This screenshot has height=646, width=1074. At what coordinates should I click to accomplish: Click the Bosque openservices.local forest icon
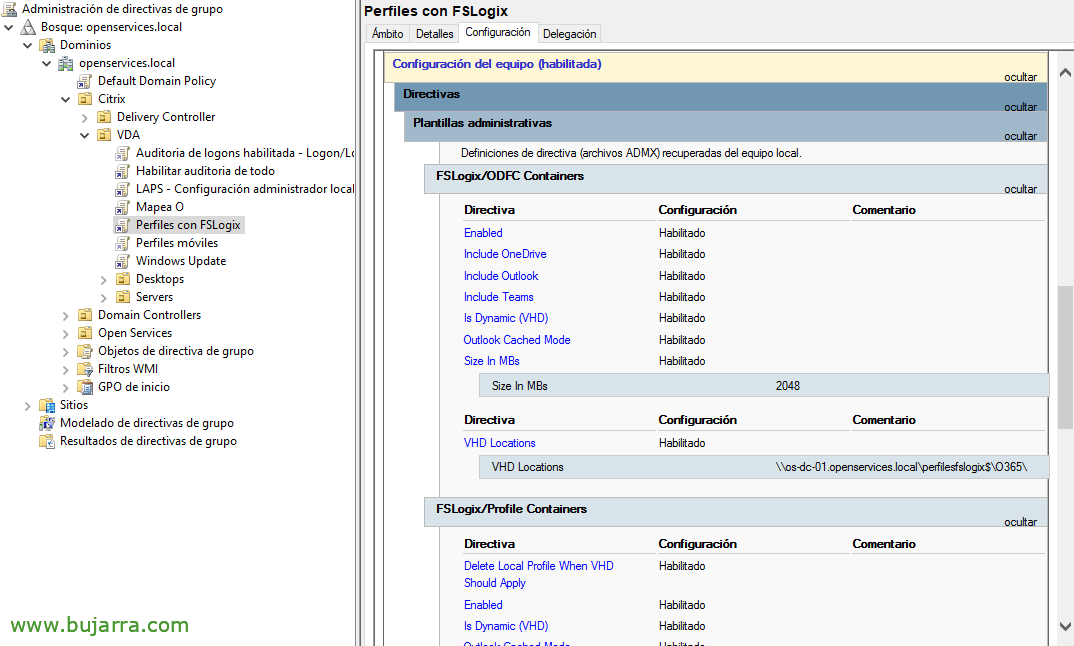pos(28,27)
